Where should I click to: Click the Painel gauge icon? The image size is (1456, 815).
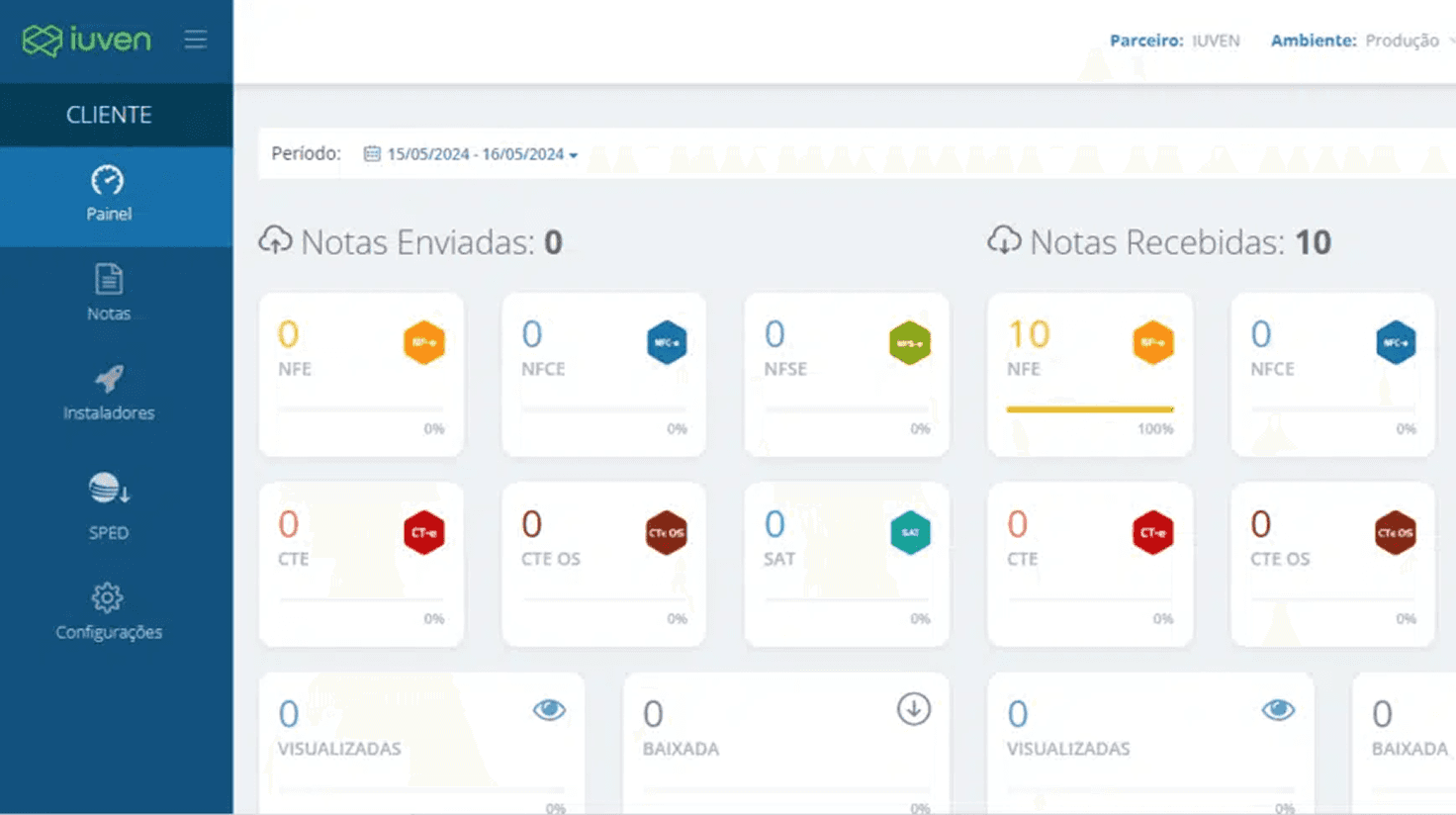pos(108,180)
